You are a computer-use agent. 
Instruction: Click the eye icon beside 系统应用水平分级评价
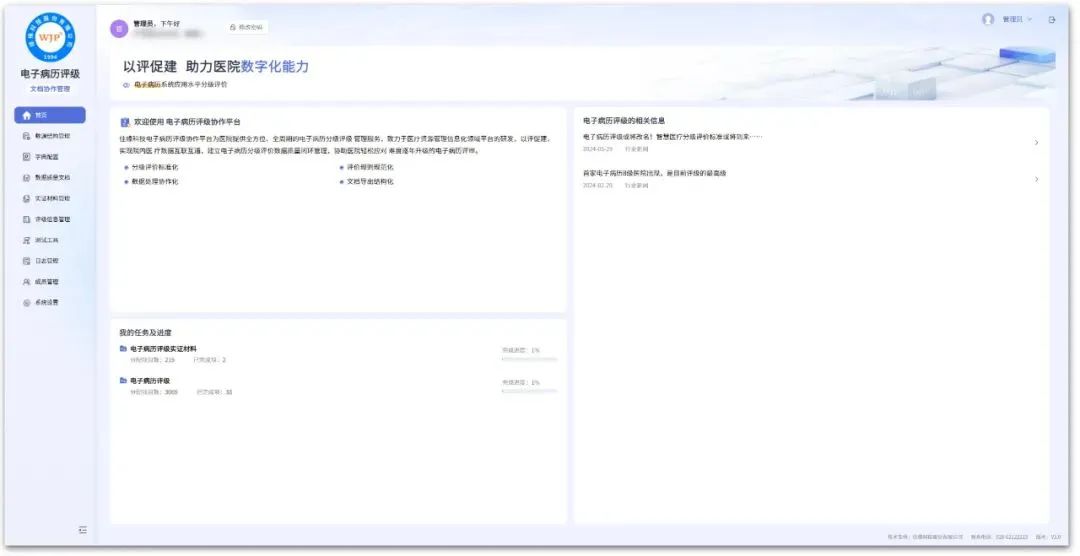(126, 85)
